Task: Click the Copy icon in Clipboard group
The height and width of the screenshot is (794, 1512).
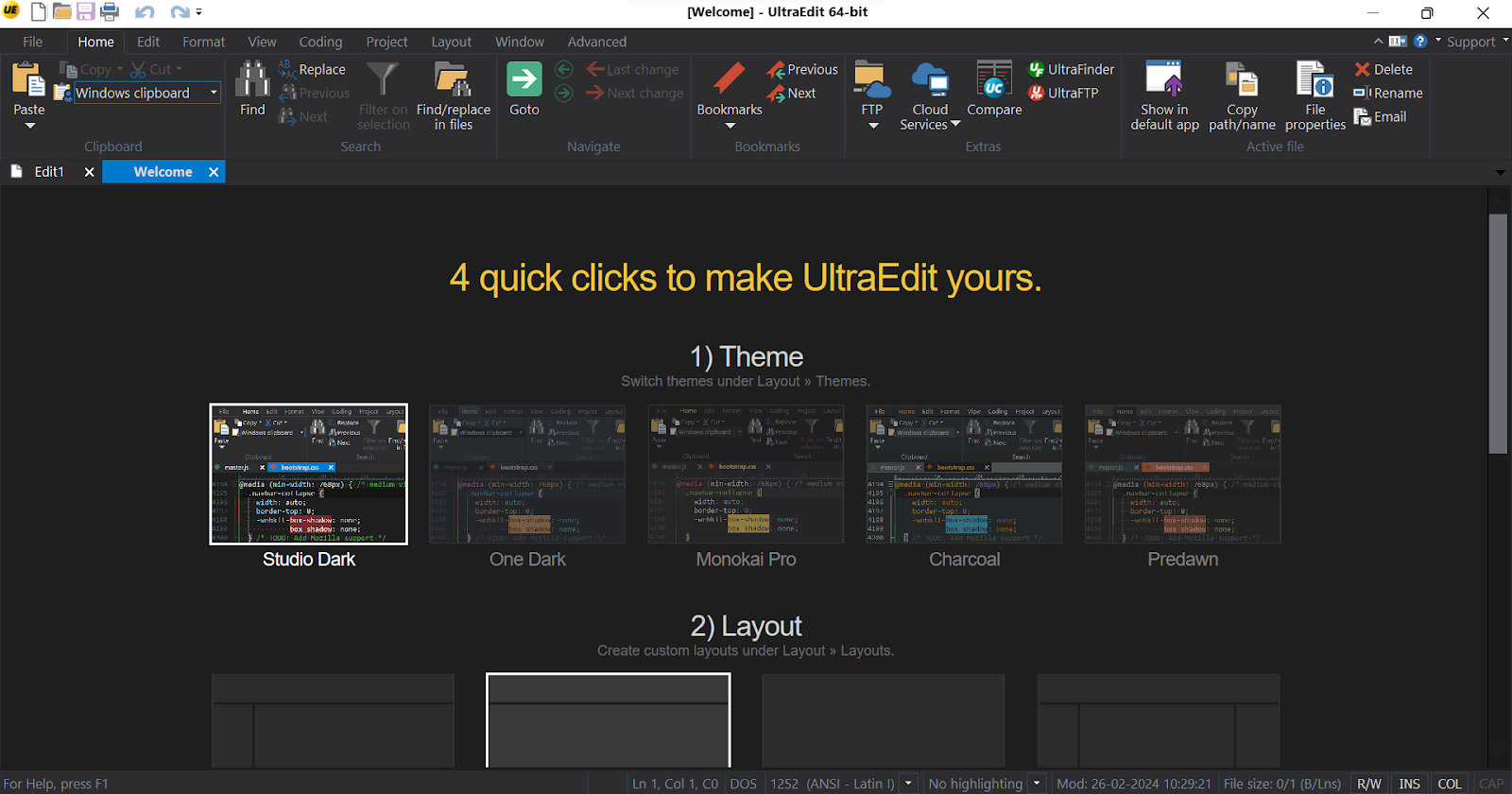Action: click(68, 70)
